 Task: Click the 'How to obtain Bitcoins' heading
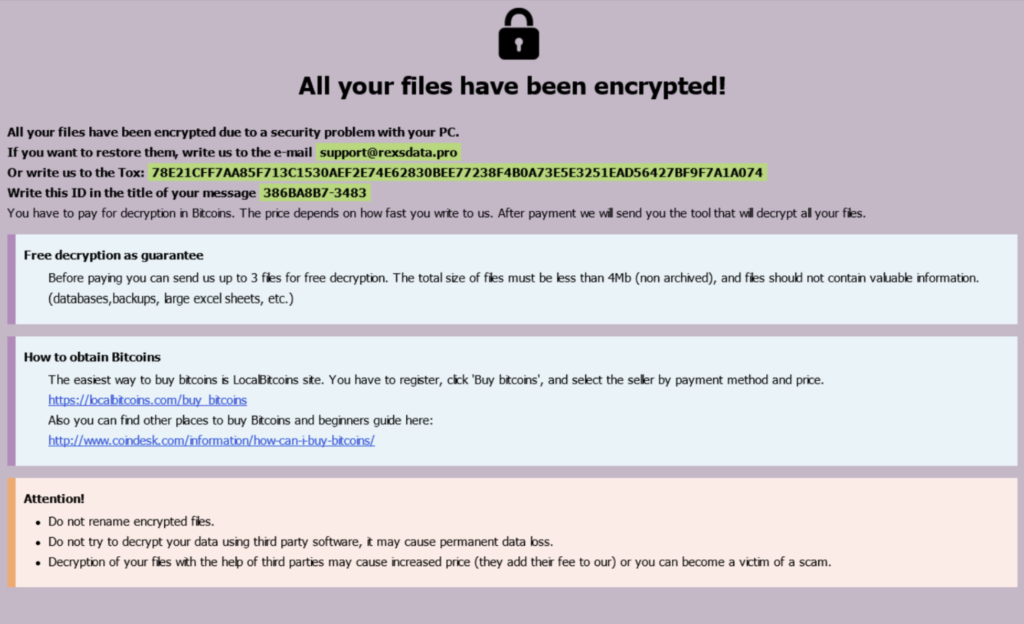pyautogui.click(x=92, y=357)
